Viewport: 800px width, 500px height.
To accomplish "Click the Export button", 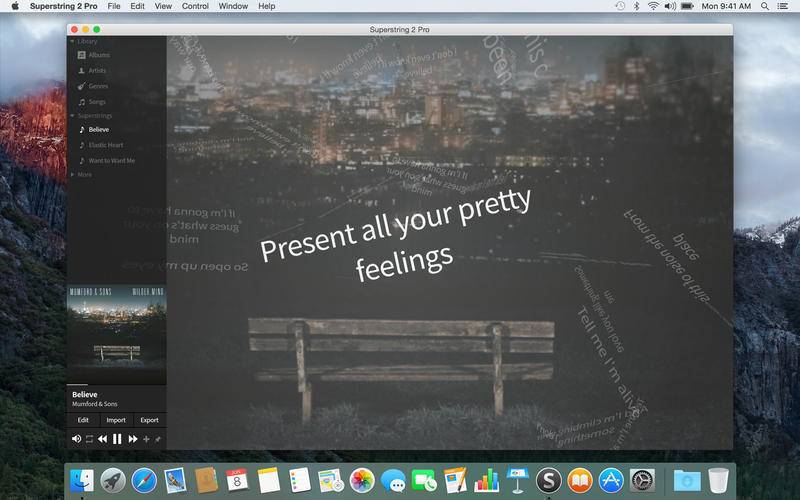I will [x=149, y=420].
